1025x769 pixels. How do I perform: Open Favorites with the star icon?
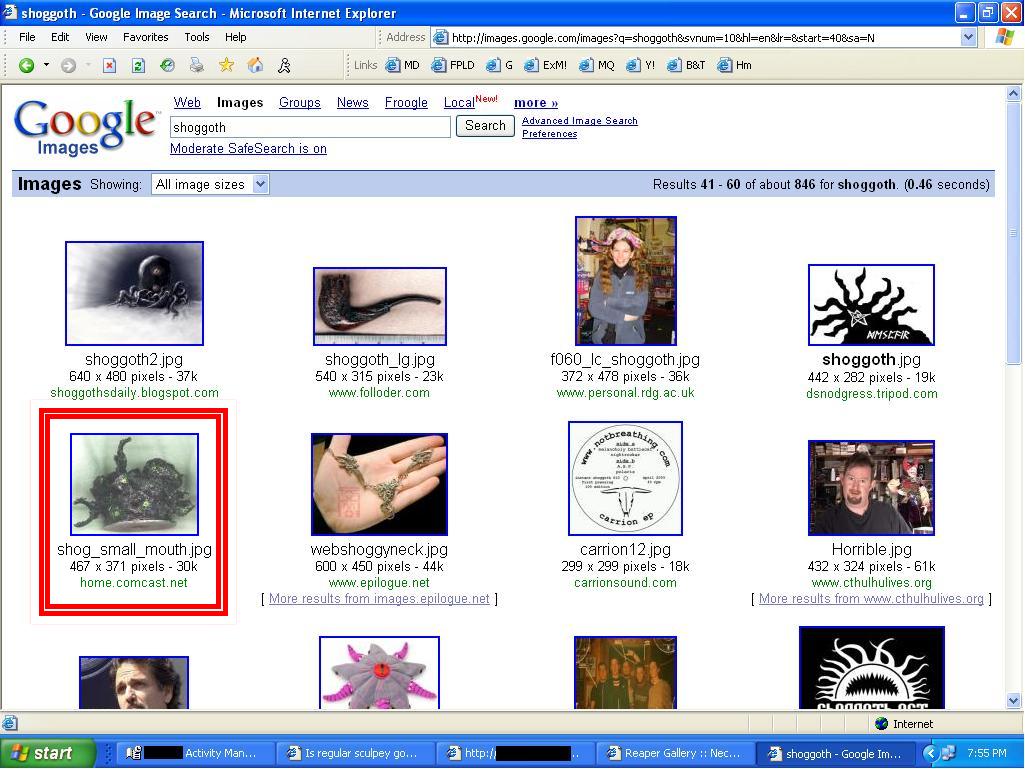(226, 65)
